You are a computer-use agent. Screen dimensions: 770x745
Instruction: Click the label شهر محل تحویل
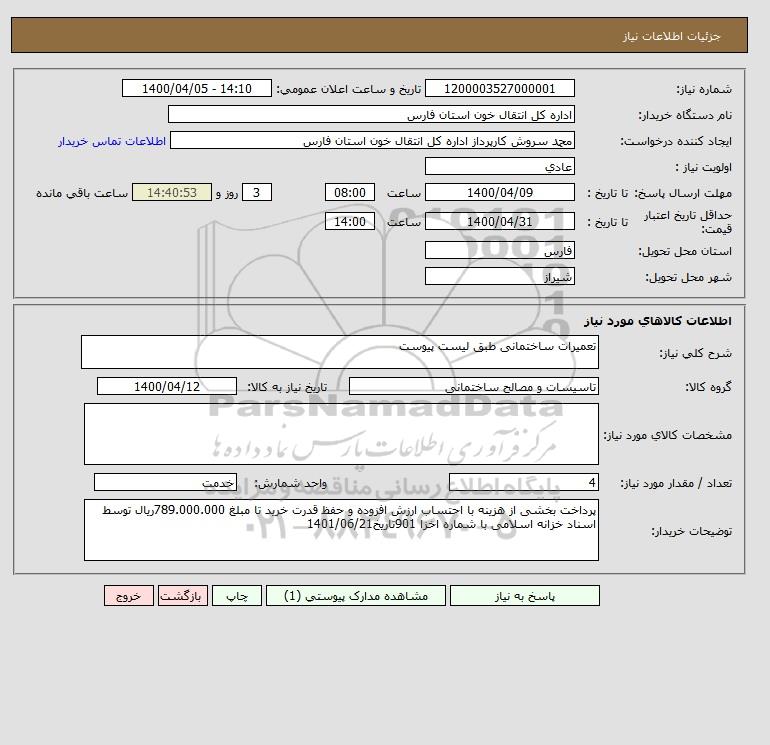point(688,277)
